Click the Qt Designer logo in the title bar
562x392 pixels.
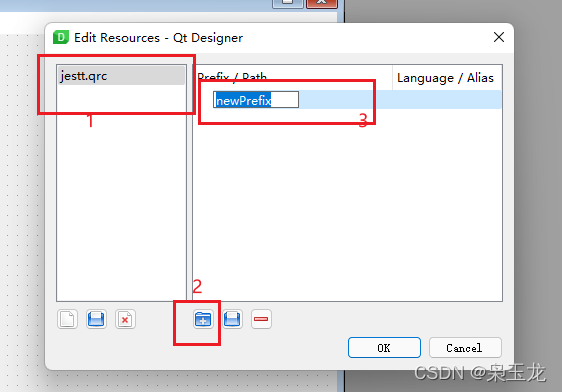coord(61,37)
